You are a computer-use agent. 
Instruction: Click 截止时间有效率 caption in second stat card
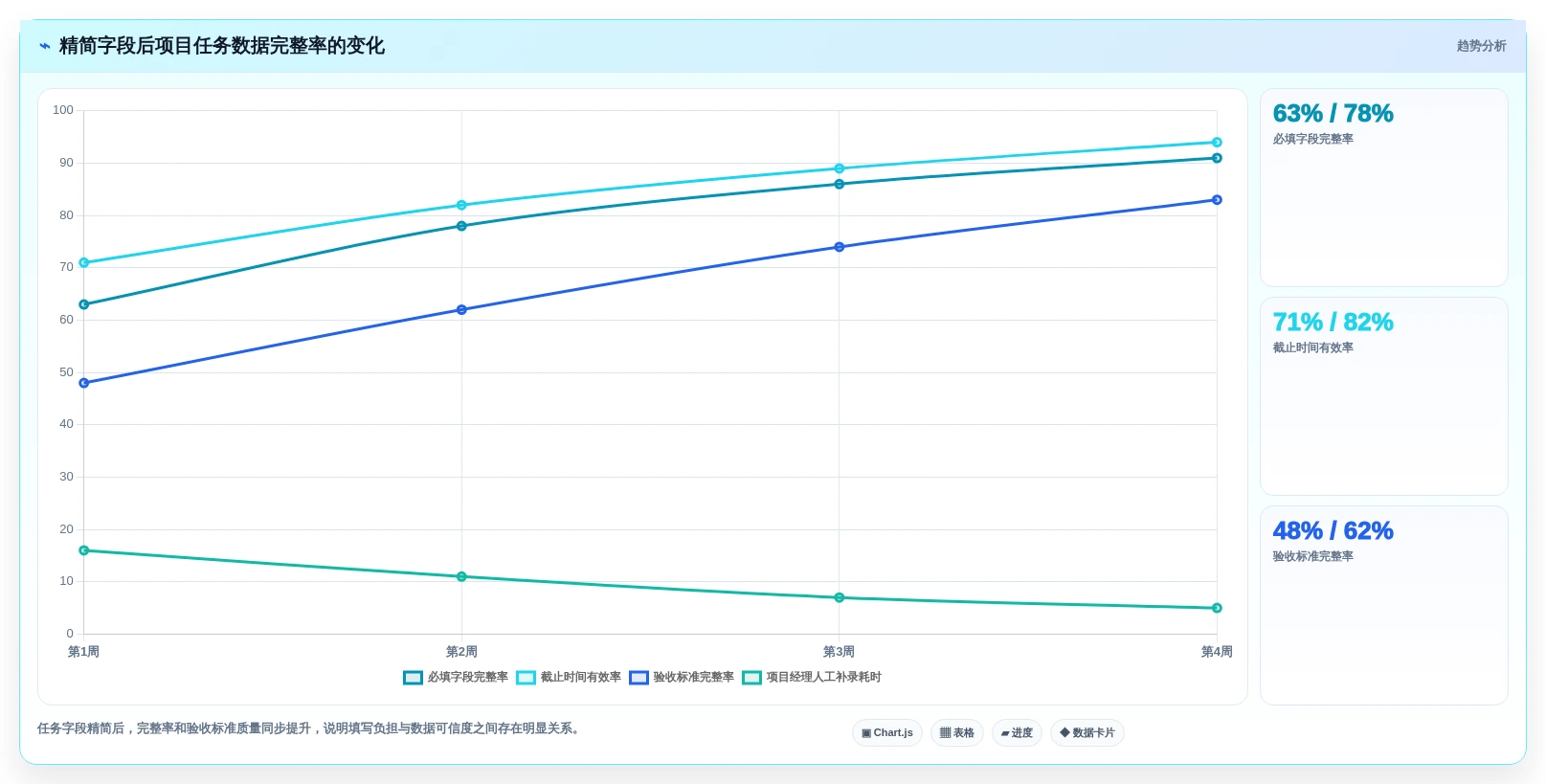coord(1312,347)
